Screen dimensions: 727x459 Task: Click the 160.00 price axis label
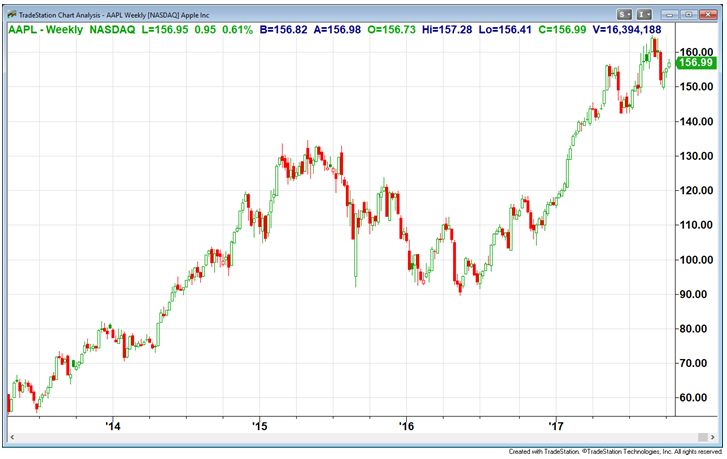(x=695, y=51)
